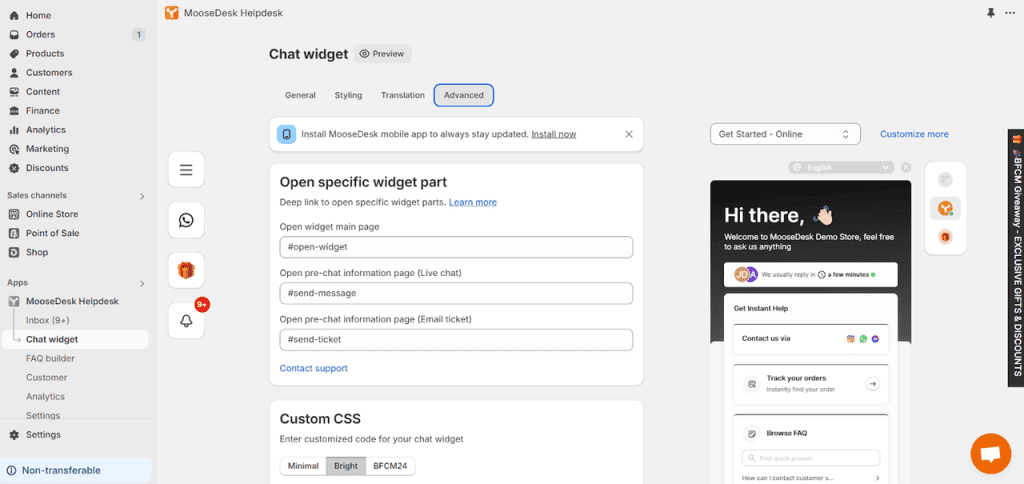Image resolution: width=1024 pixels, height=484 pixels.
Task: Open Inbox (9+) under MooseDesk Helpdesk
Action: coord(48,320)
